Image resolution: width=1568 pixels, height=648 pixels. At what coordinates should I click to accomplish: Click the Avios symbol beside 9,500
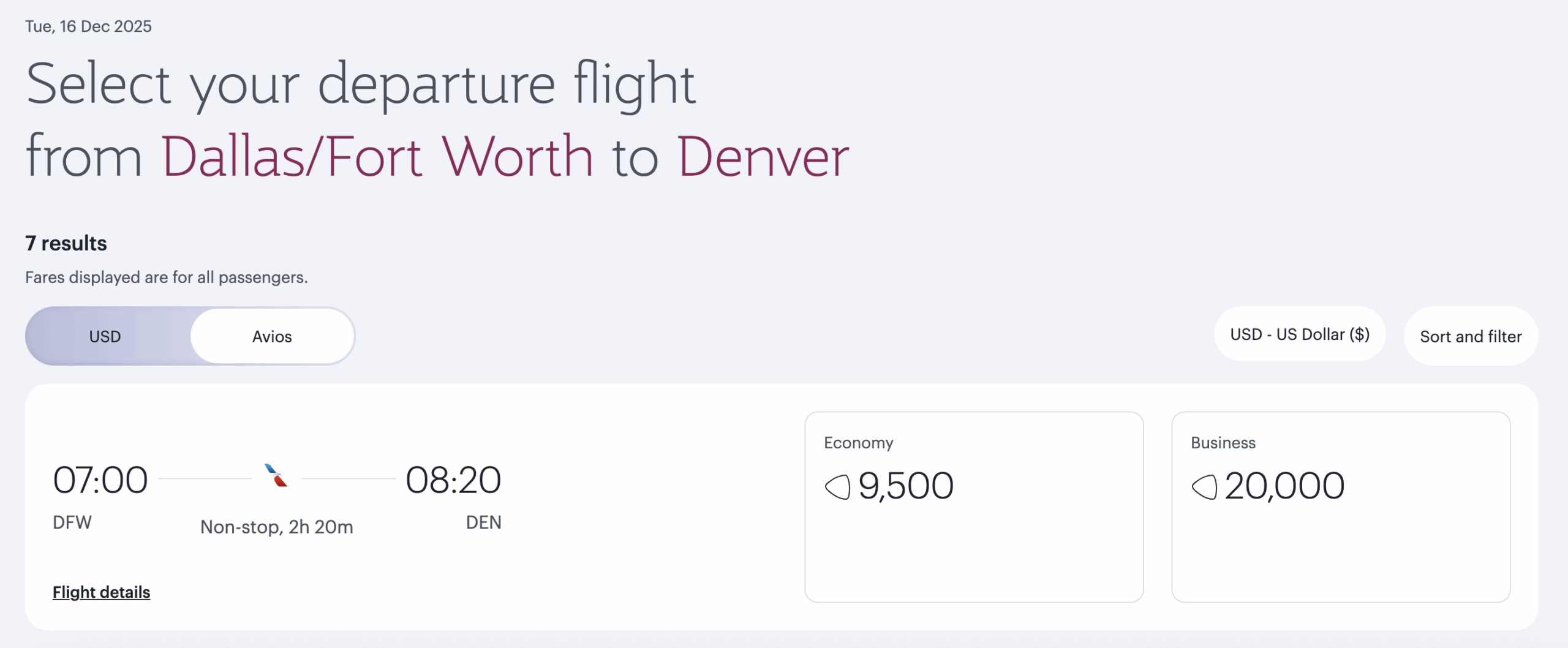837,488
